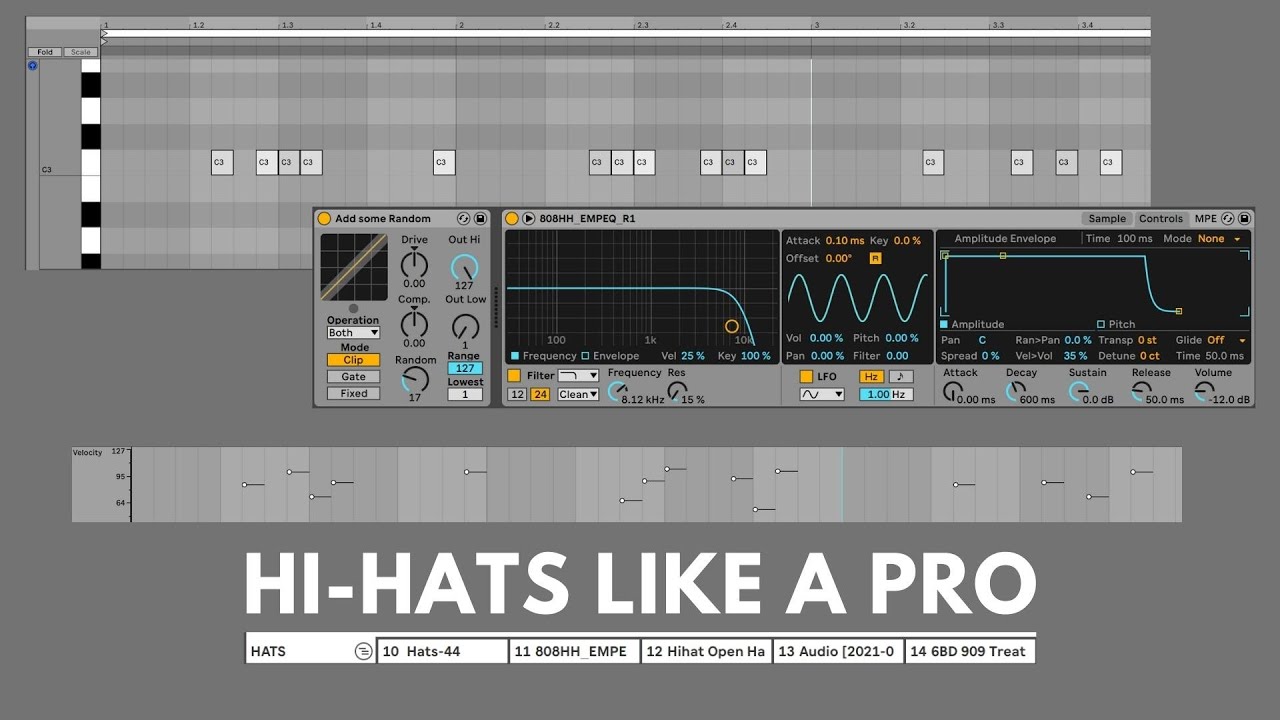Select the 12 Hihat Open Ha track

pos(706,651)
